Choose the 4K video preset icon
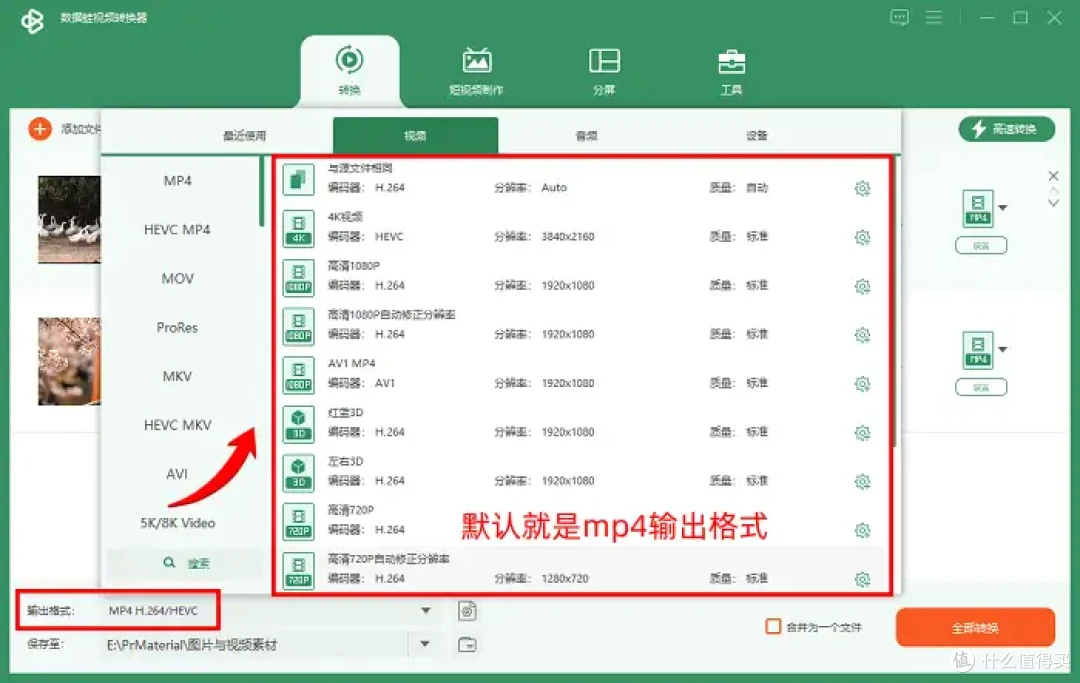 298,229
